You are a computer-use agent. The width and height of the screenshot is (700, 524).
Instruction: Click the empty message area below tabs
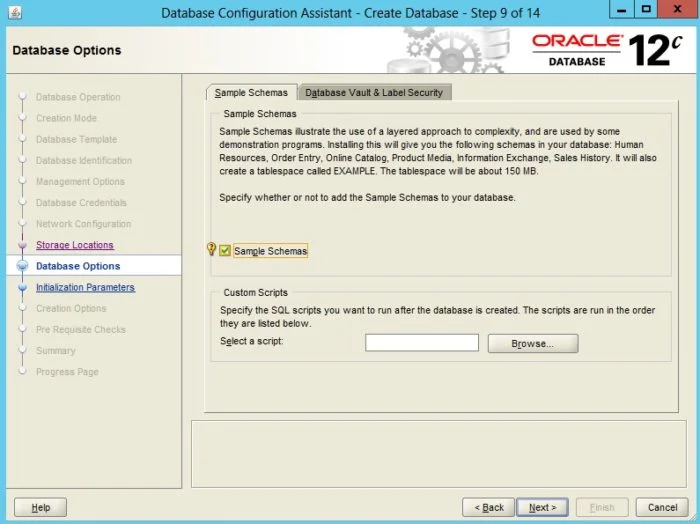pyautogui.click(x=438, y=454)
